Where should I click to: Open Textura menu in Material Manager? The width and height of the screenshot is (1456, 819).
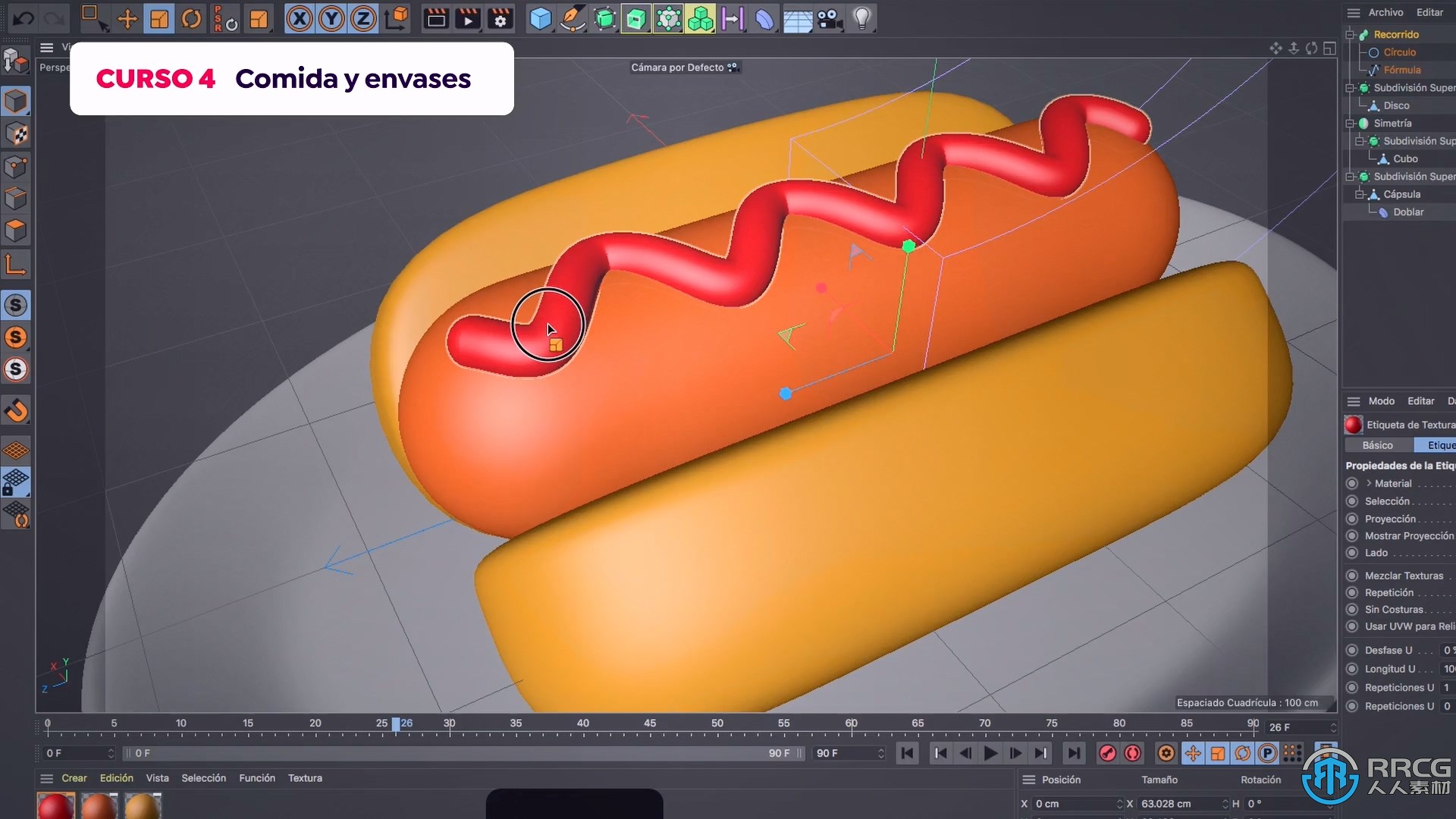click(305, 778)
